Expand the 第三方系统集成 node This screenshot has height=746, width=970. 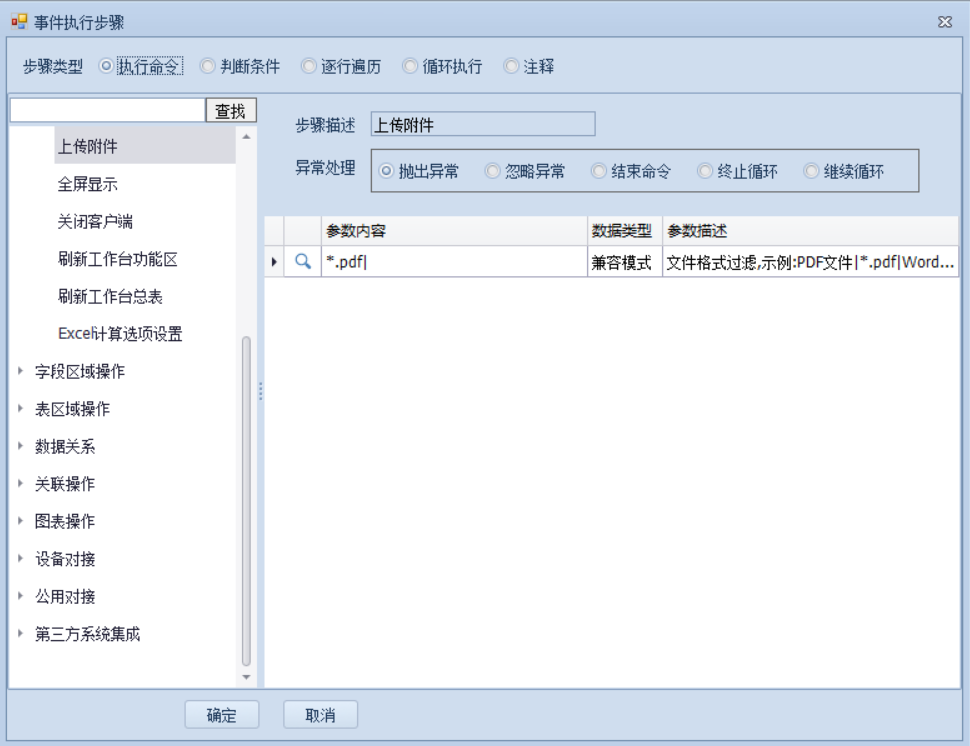pos(20,634)
